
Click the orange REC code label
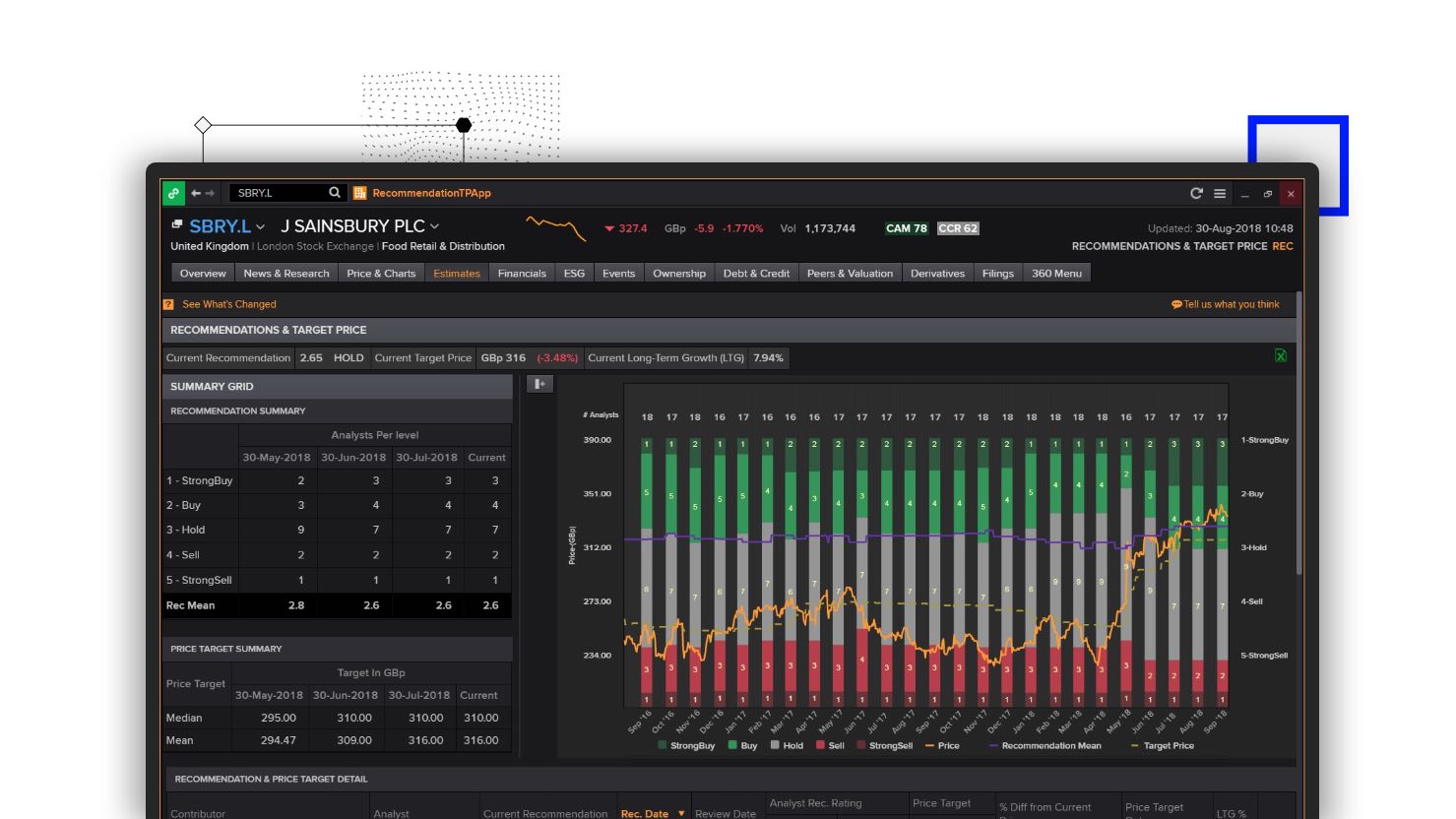(x=1283, y=246)
